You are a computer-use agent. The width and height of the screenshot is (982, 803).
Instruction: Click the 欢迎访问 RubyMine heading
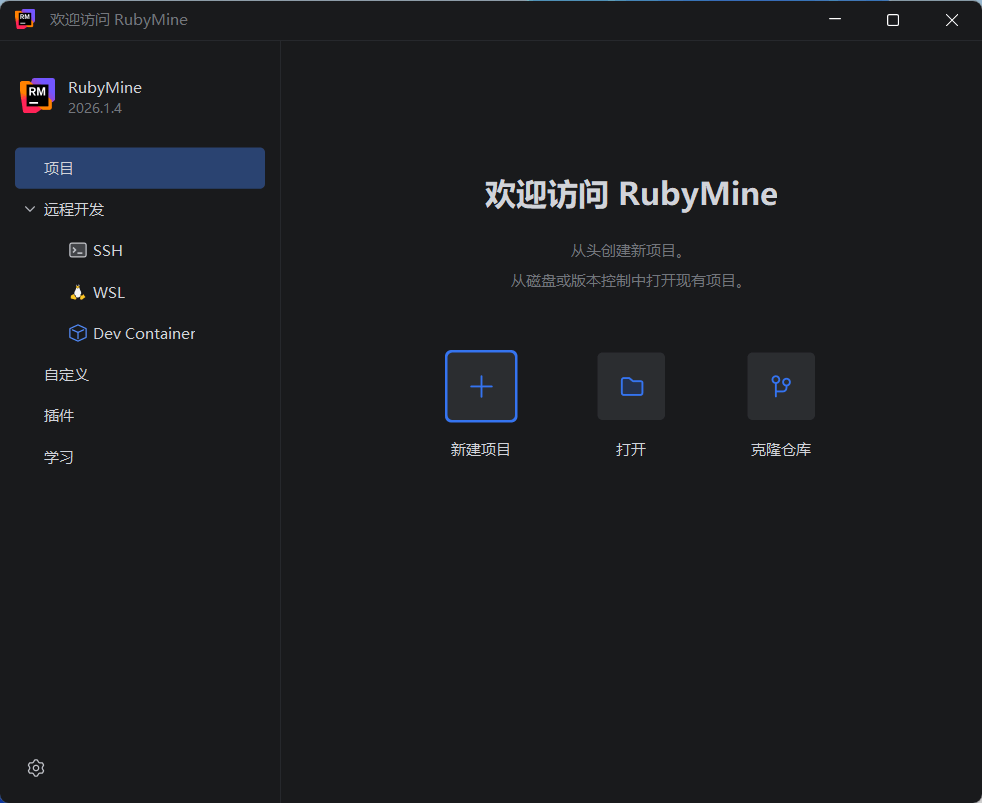[631, 194]
